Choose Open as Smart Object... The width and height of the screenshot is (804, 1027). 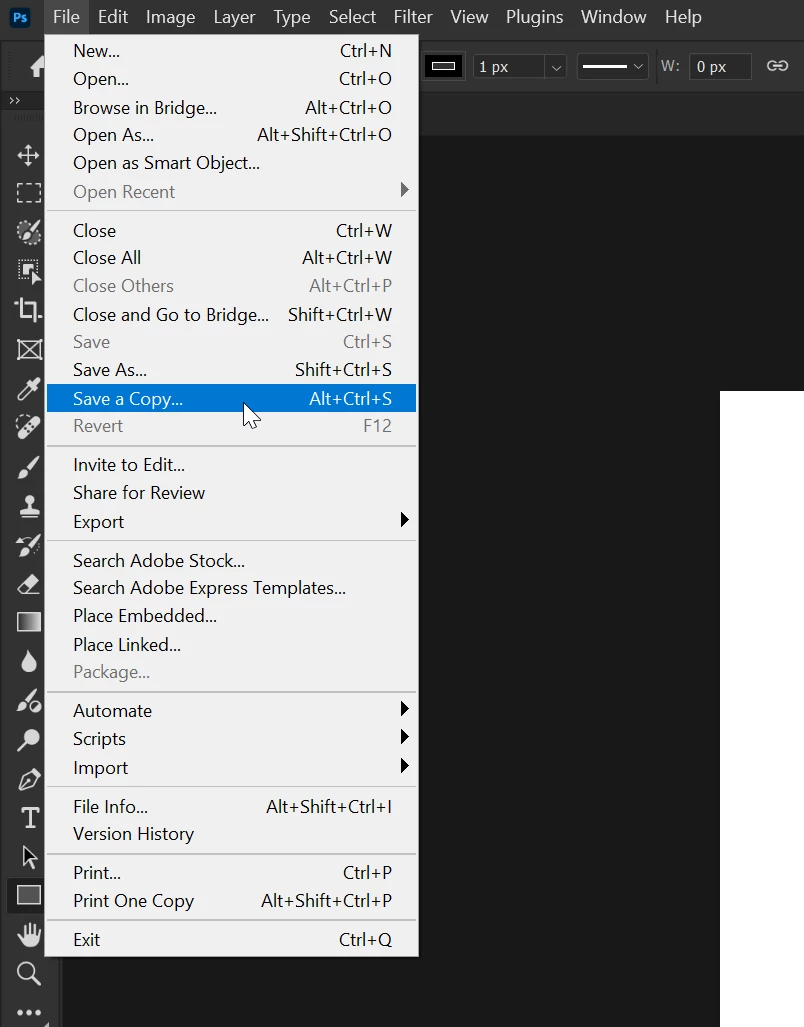pos(232,163)
